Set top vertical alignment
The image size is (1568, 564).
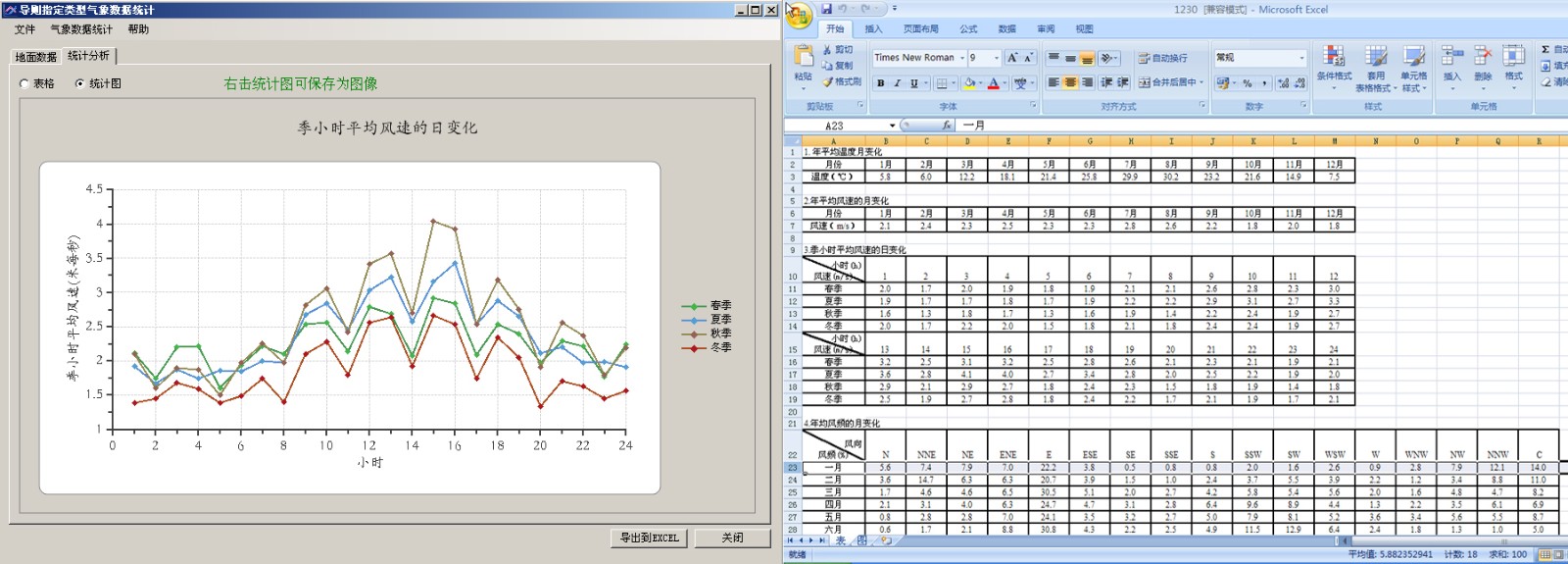[x=1053, y=58]
